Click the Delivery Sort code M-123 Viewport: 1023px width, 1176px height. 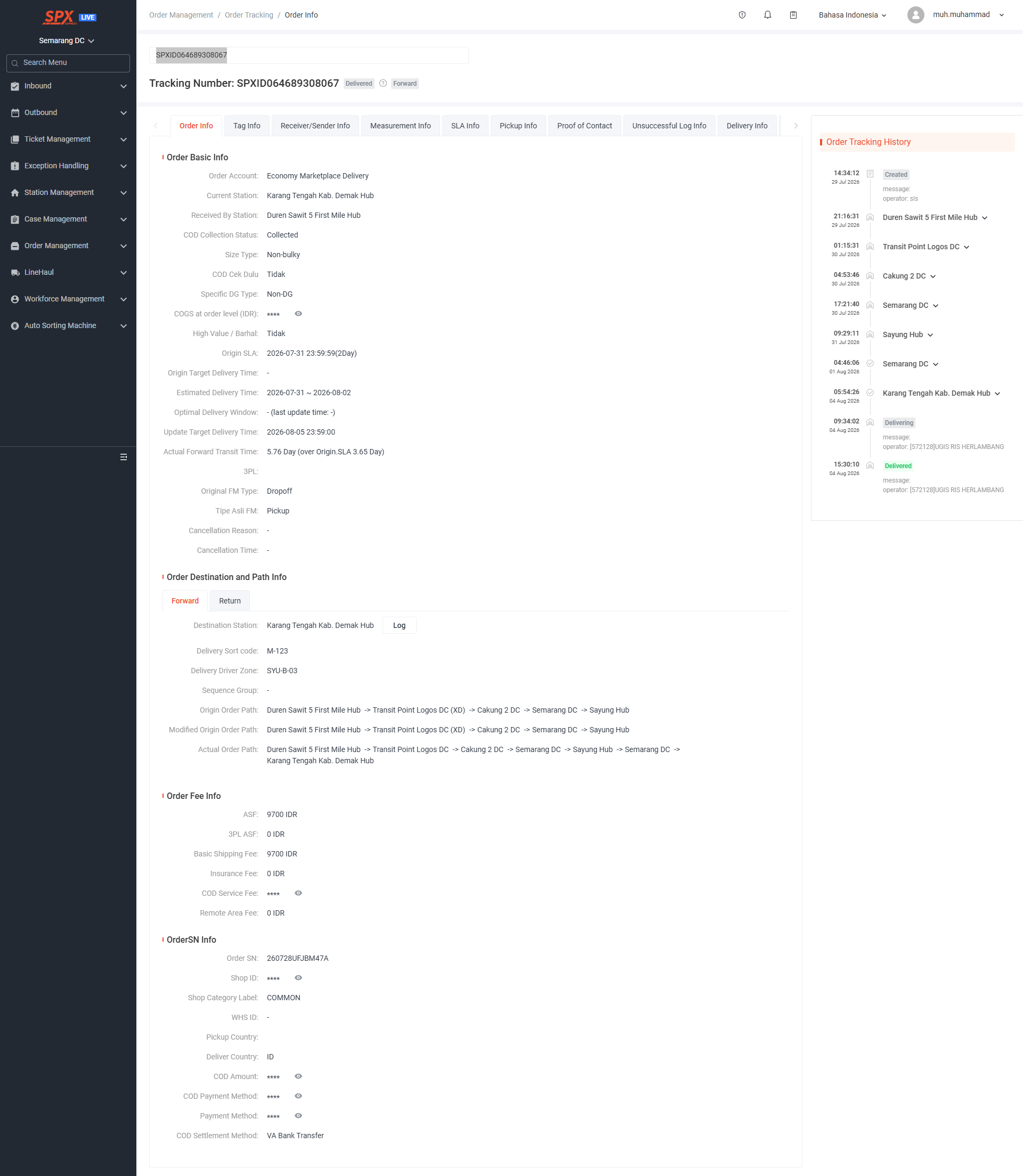(x=278, y=651)
